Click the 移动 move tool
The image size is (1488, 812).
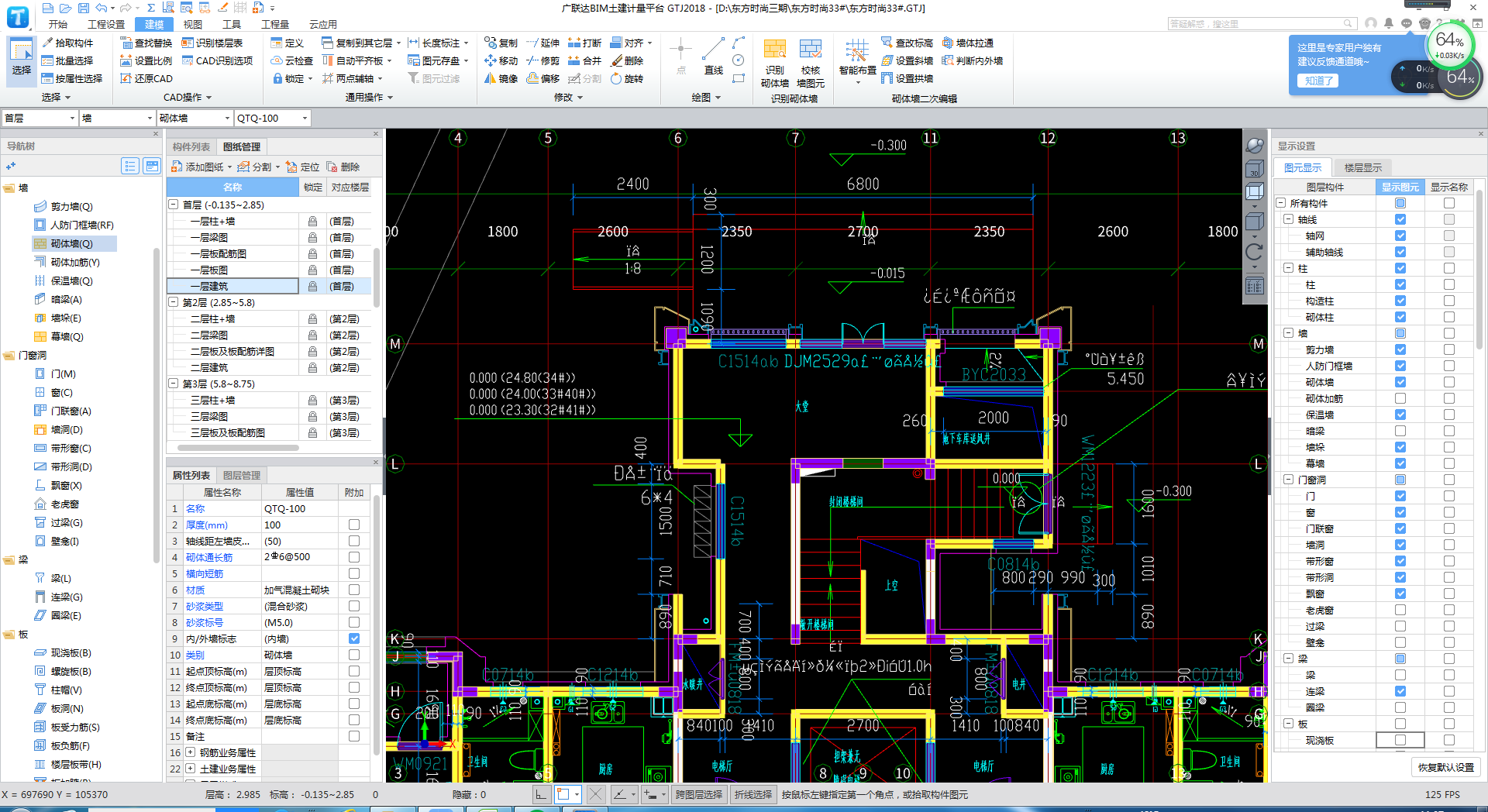click(x=501, y=60)
